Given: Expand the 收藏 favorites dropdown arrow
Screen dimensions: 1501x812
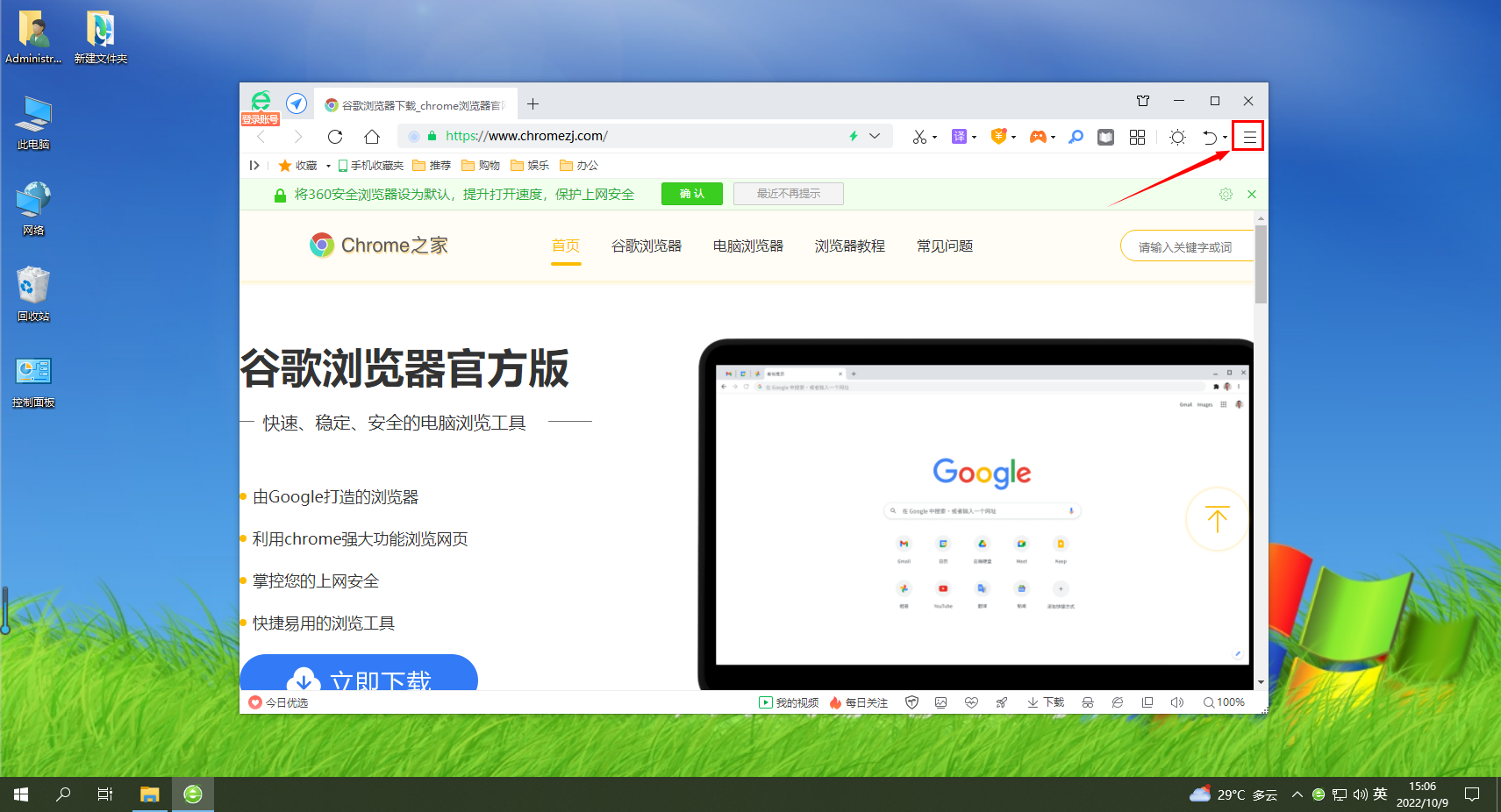Looking at the screenshot, I should point(328,166).
